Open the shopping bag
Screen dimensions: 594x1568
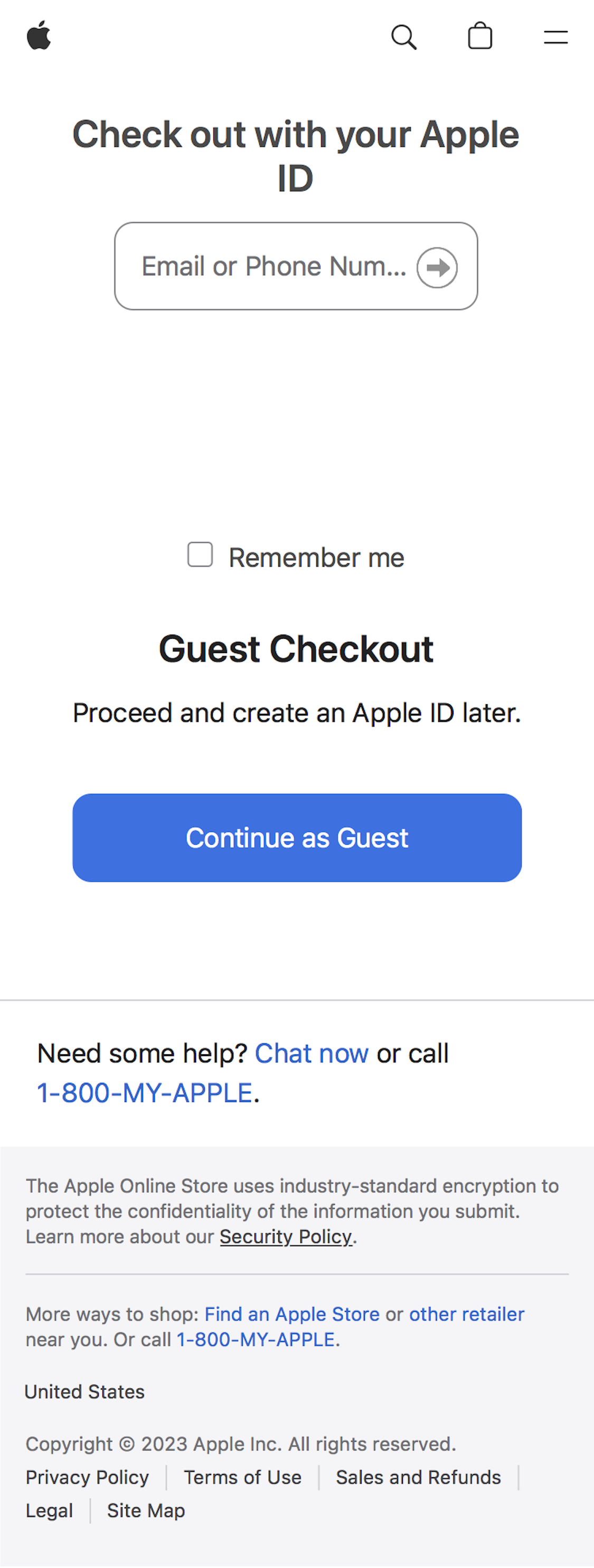[480, 36]
